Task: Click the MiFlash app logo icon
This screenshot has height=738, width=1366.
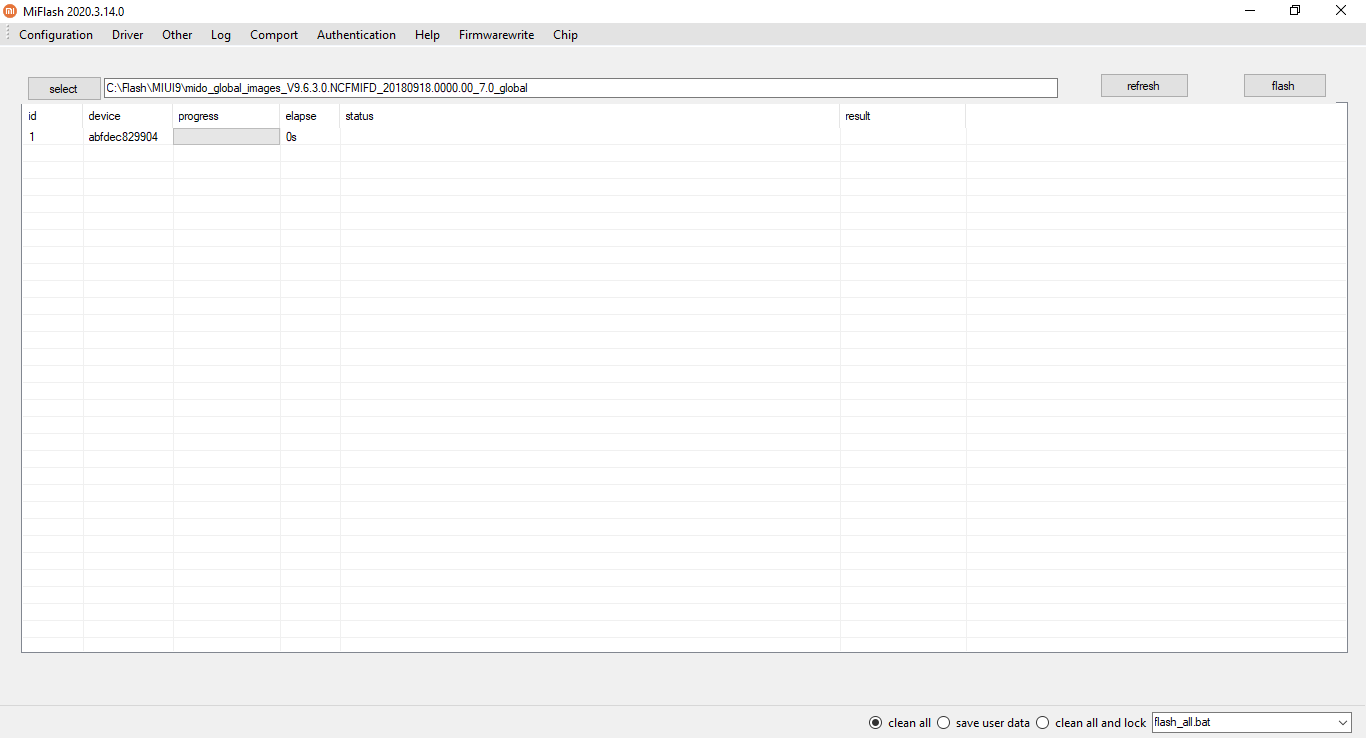Action: (11, 11)
